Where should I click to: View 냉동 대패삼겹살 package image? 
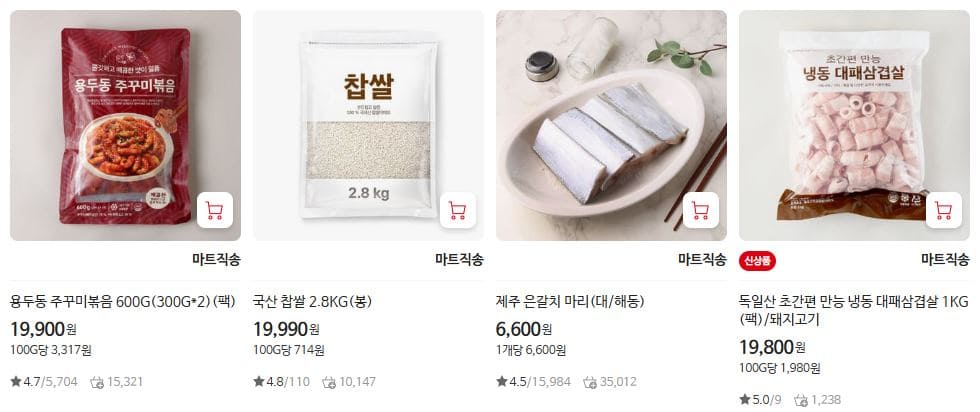coord(854,125)
